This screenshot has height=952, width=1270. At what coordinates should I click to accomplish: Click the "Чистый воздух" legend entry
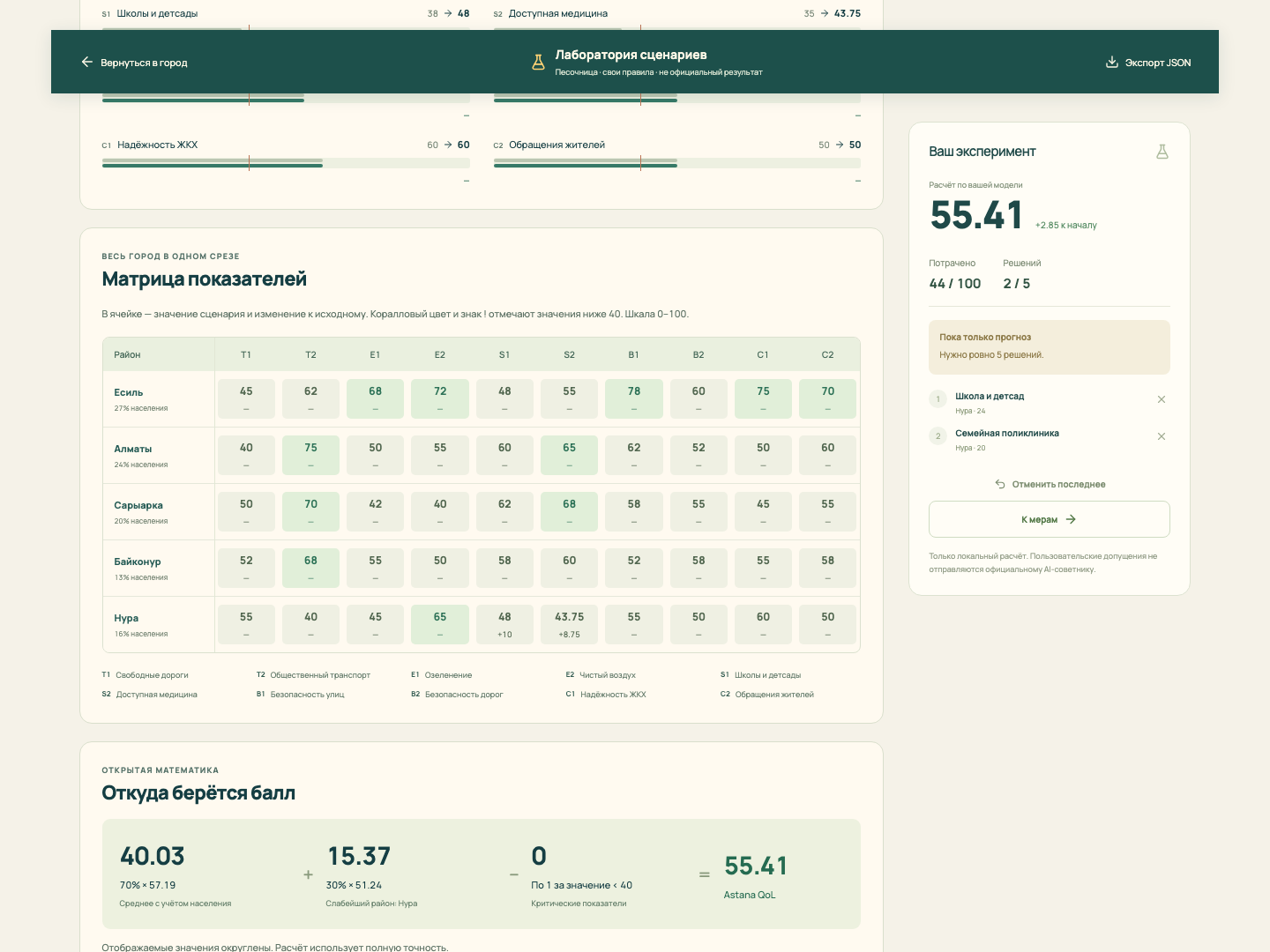[601, 675]
